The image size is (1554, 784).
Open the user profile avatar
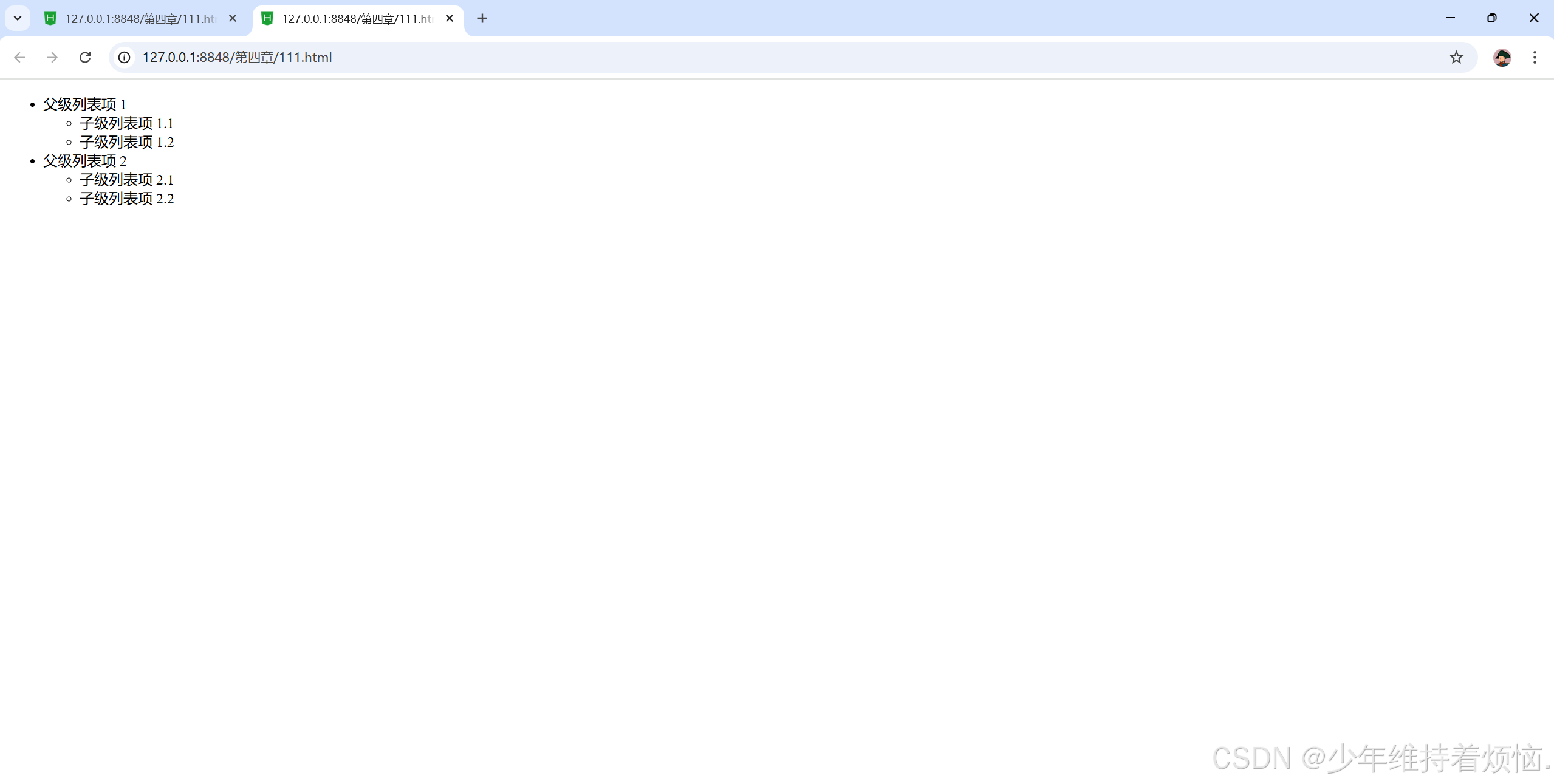pyautogui.click(x=1502, y=57)
